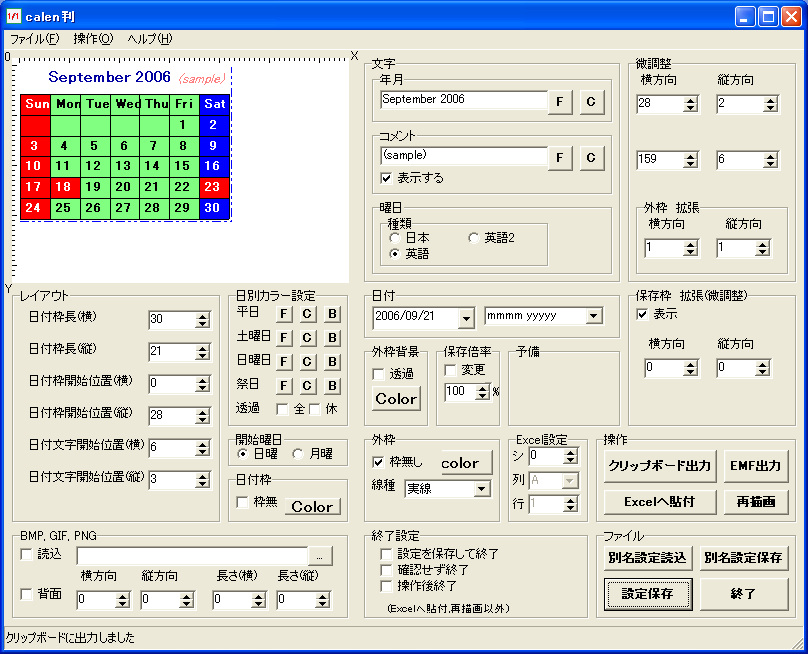Open the ファイル(F) menu
808x654 pixels.
[35, 39]
